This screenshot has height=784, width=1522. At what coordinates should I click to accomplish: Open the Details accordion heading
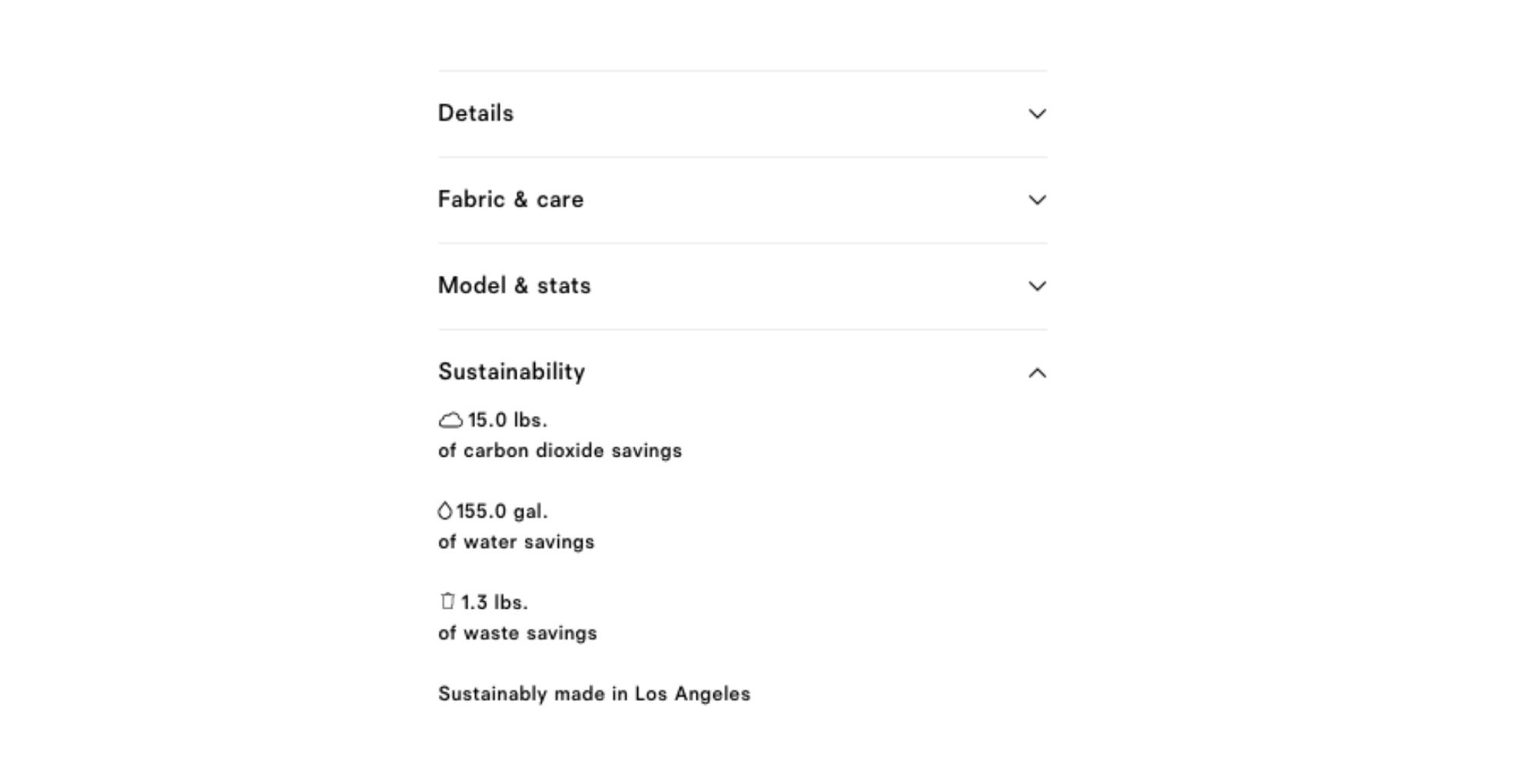click(x=476, y=114)
